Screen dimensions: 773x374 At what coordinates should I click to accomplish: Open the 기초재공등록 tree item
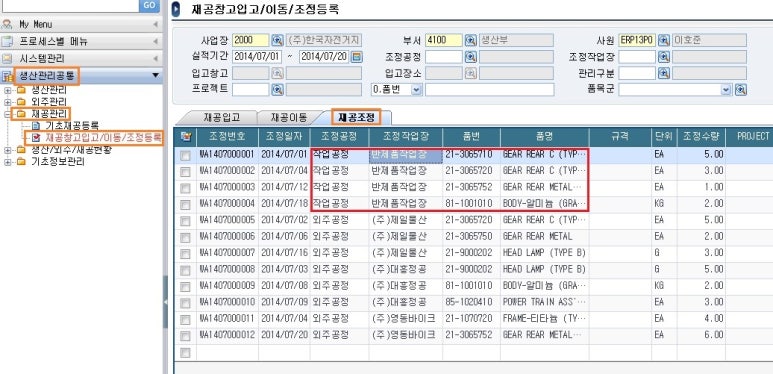(x=71, y=126)
